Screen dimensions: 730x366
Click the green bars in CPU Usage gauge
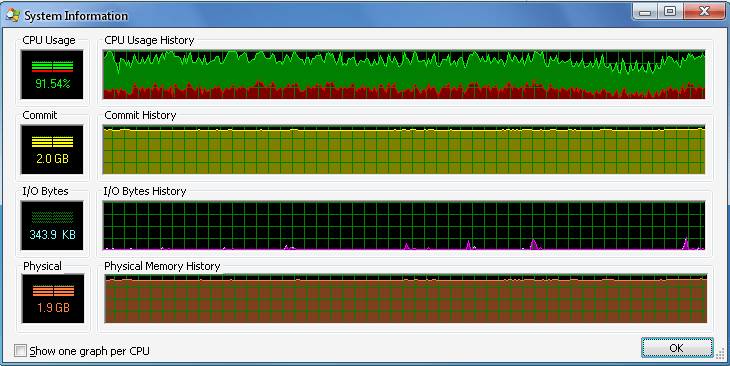tap(52, 66)
